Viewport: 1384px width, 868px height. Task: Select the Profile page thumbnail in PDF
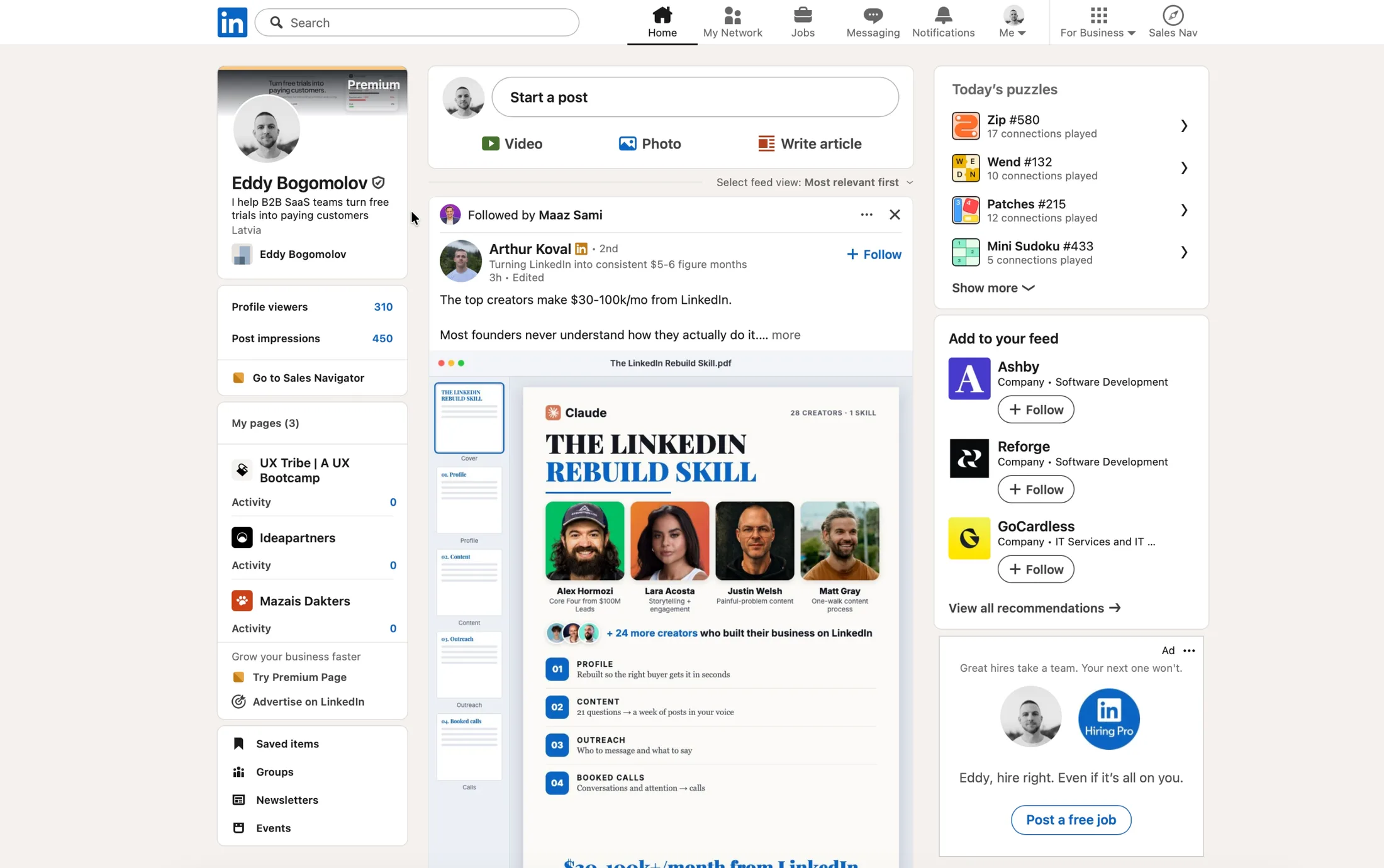pyautogui.click(x=469, y=500)
